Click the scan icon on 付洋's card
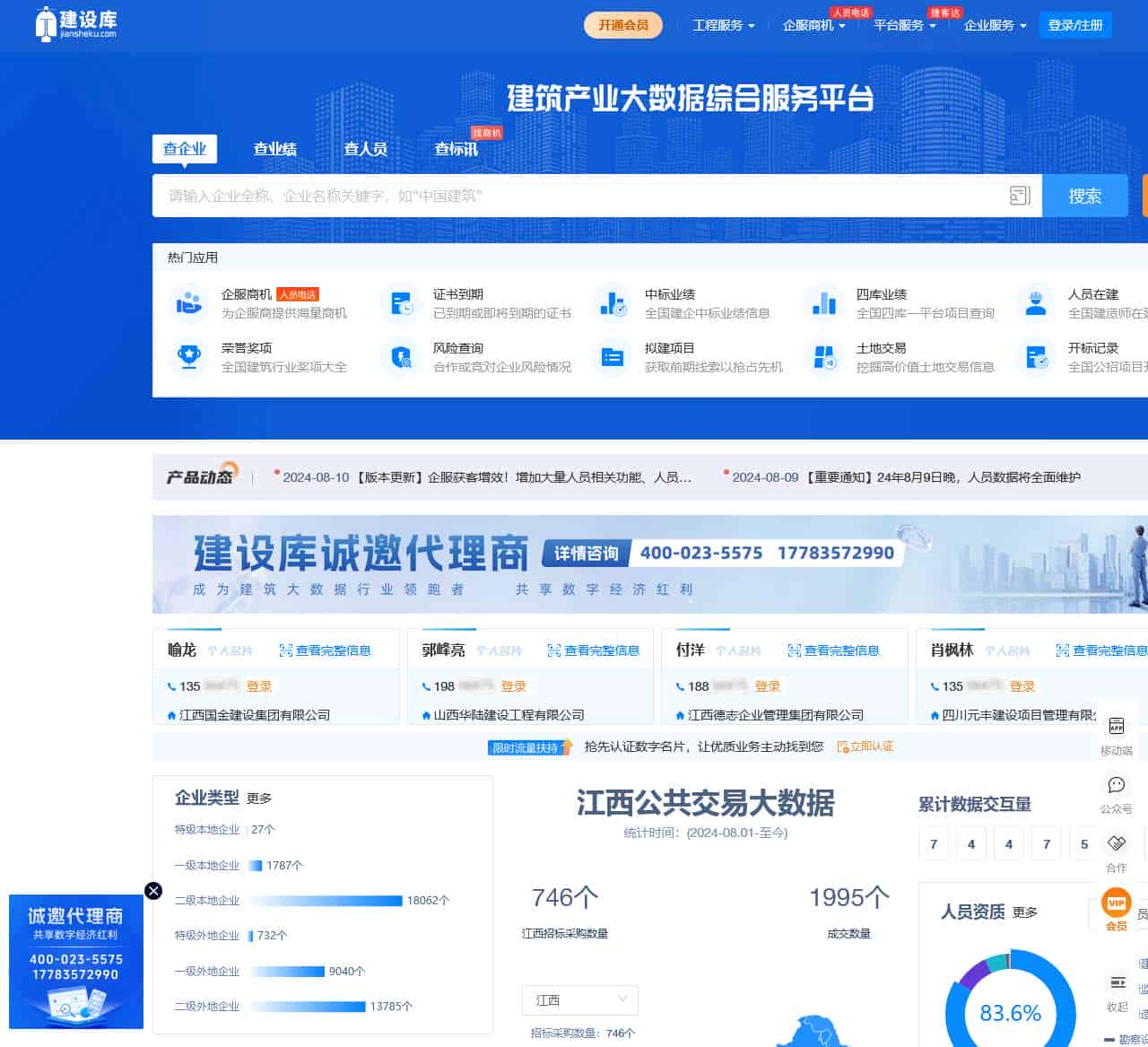This screenshot has height=1047, width=1148. coord(794,650)
